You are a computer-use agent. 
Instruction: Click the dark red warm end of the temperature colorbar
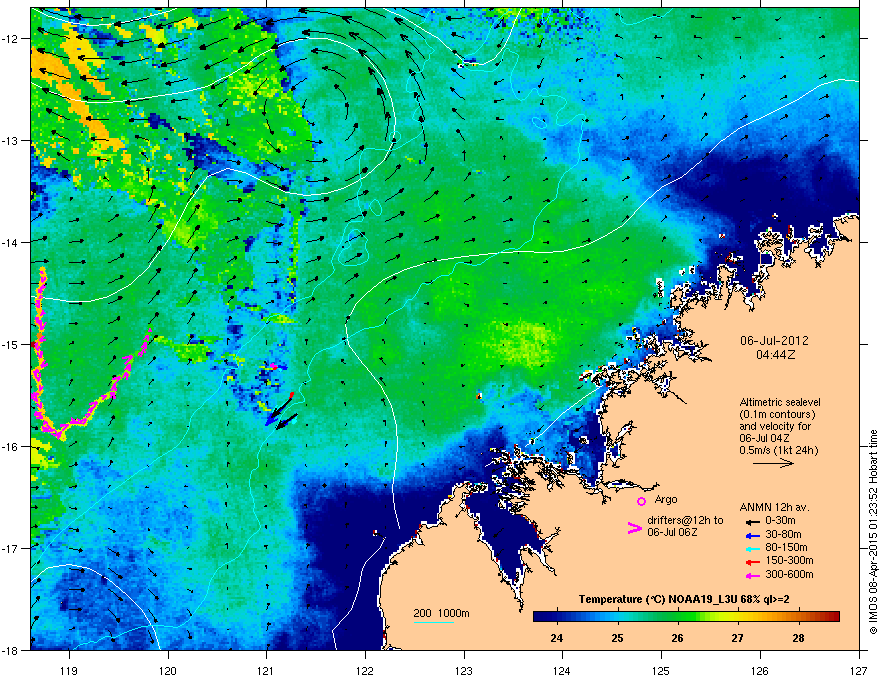point(833,617)
